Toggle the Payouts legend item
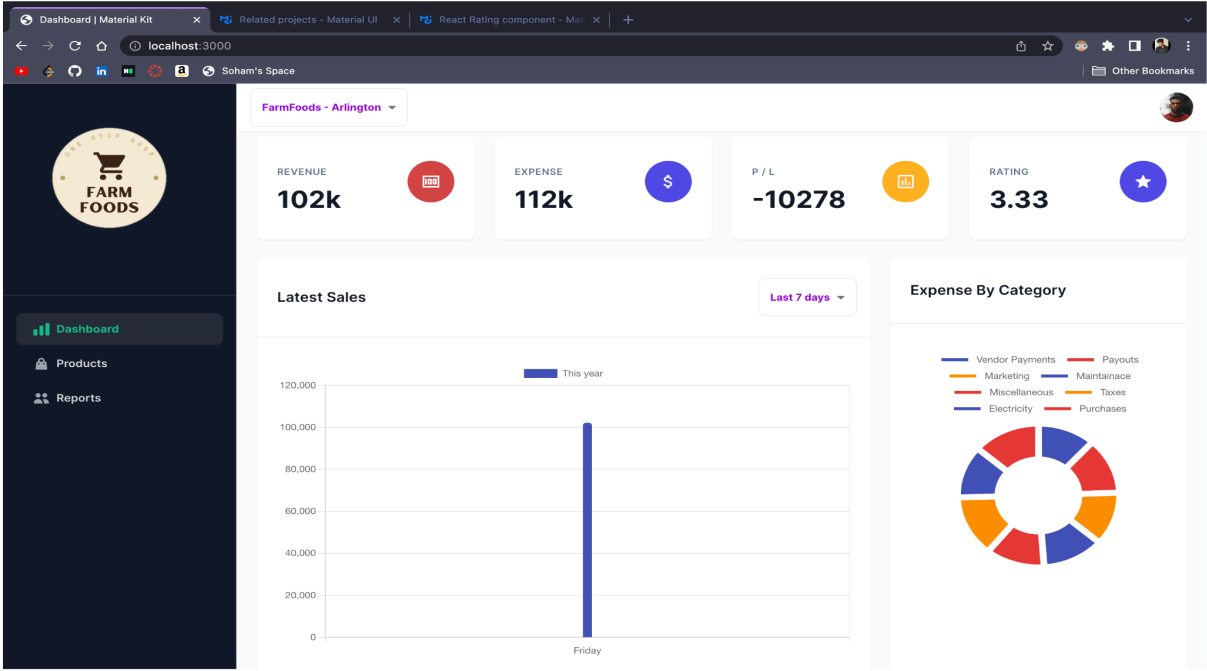Viewport: 1207px width, 671px height. [1102, 359]
